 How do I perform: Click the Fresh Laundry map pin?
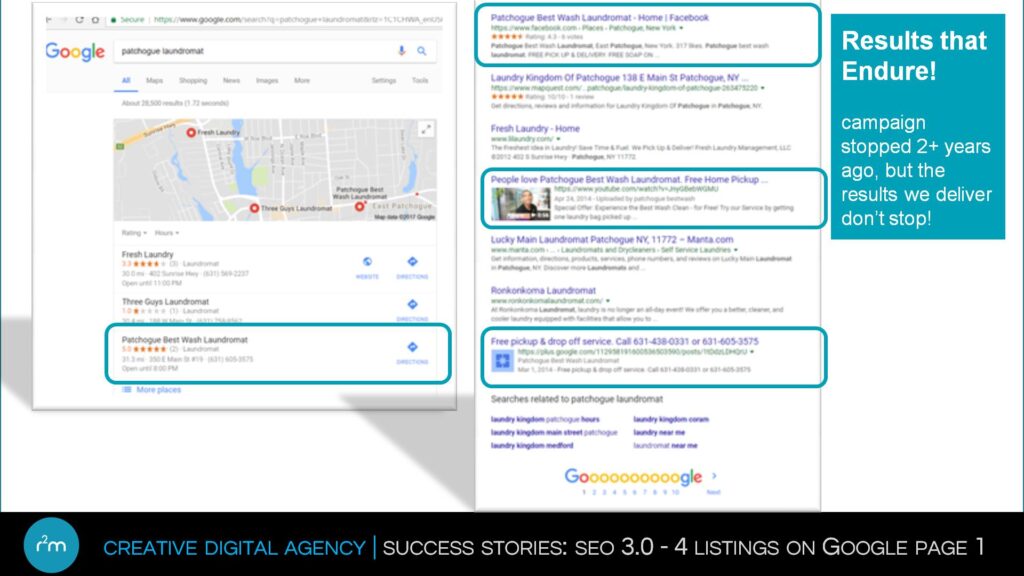(x=191, y=133)
